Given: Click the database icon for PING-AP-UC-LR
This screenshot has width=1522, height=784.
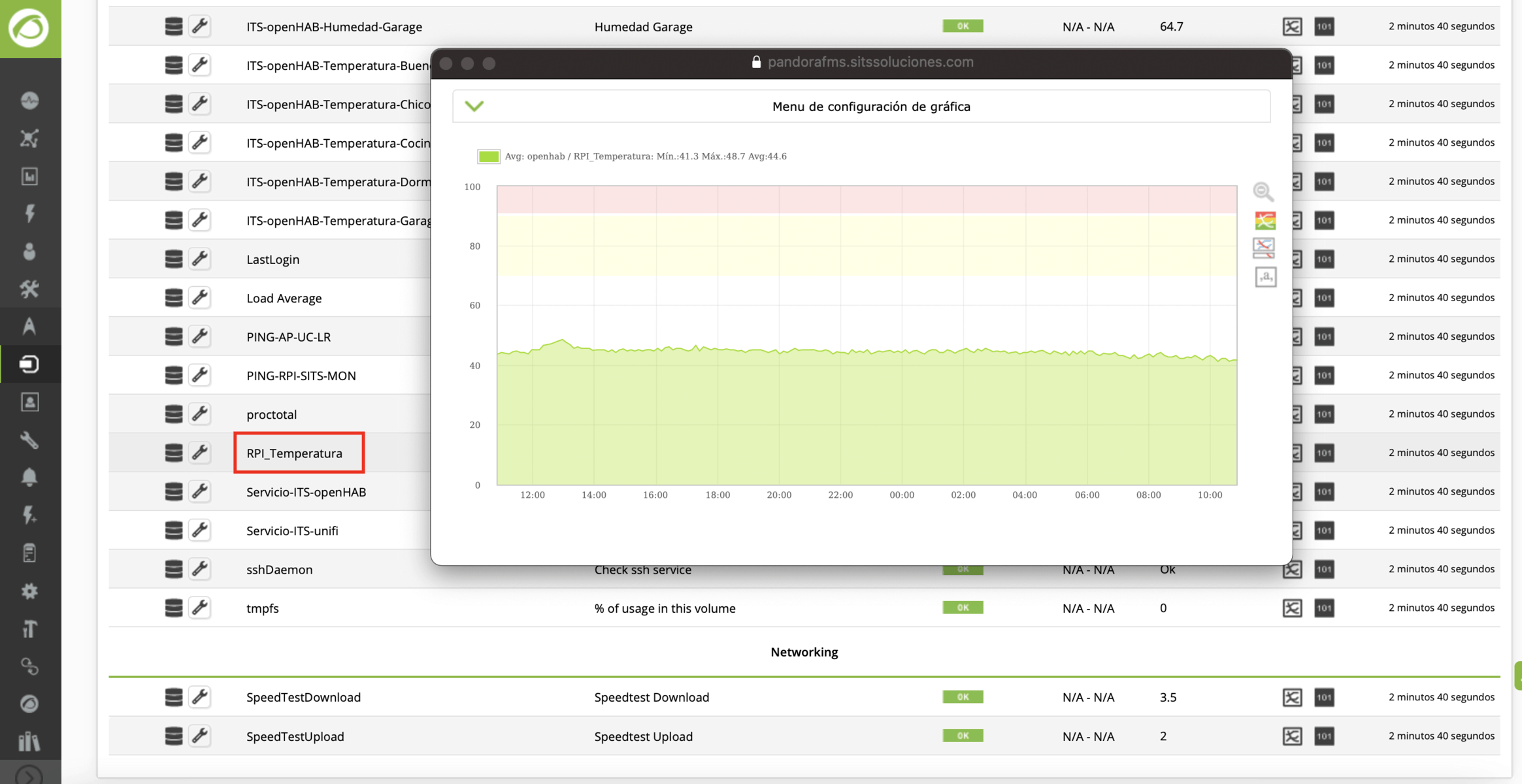Looking at the screenshot, I should click(x=173, y=336).
